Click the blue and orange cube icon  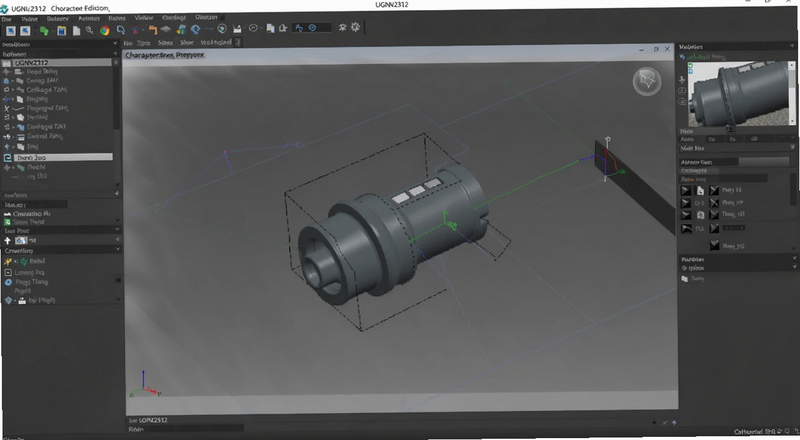click(181, 30)
